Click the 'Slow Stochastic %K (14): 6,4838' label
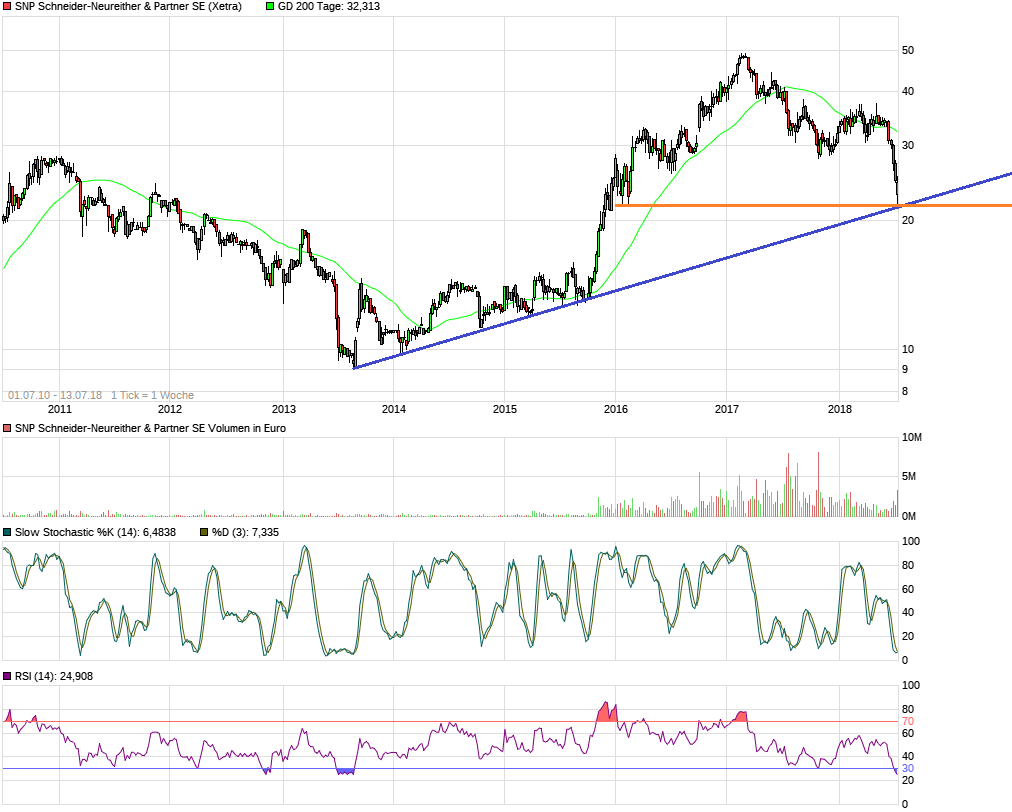The image size is (1012, 812). pyautogui.click(x=96, y=533)
